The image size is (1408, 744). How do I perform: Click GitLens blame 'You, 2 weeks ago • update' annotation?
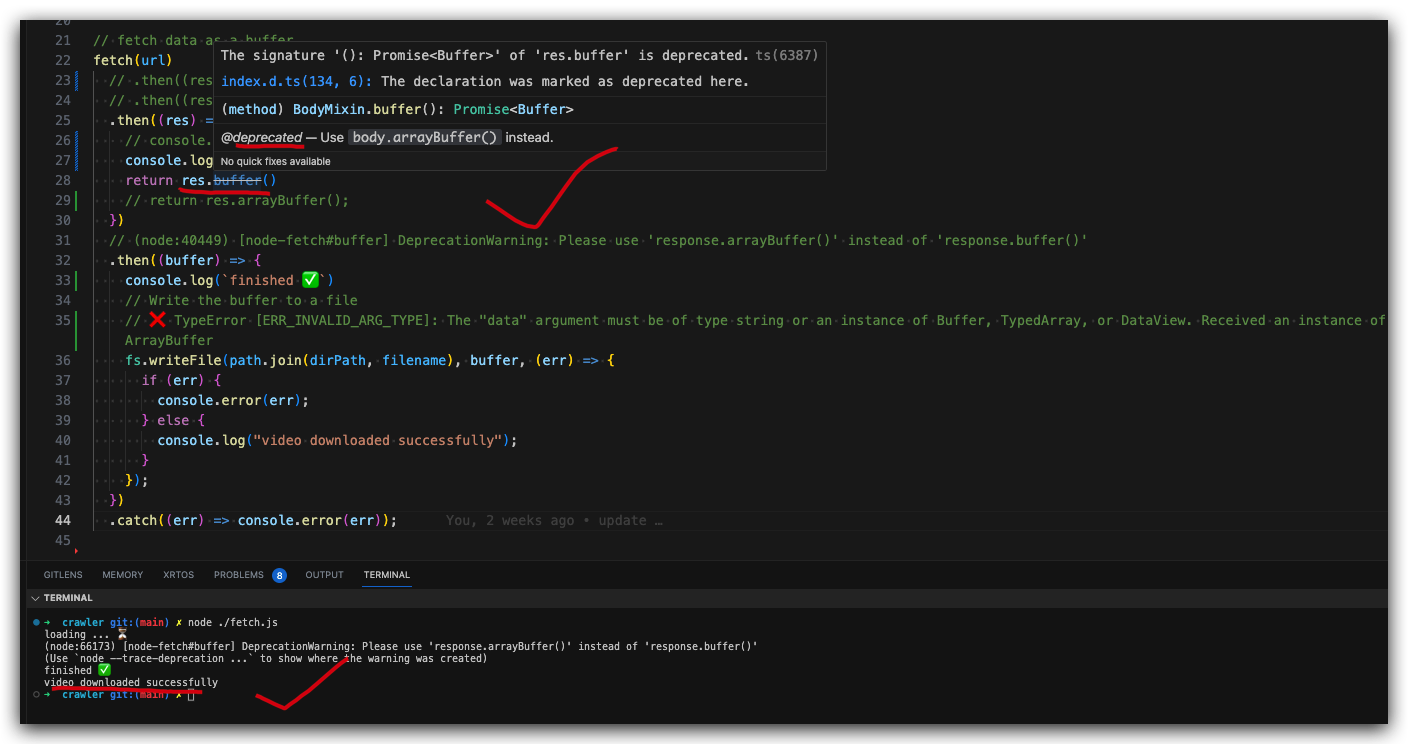[x=553, y=520]
